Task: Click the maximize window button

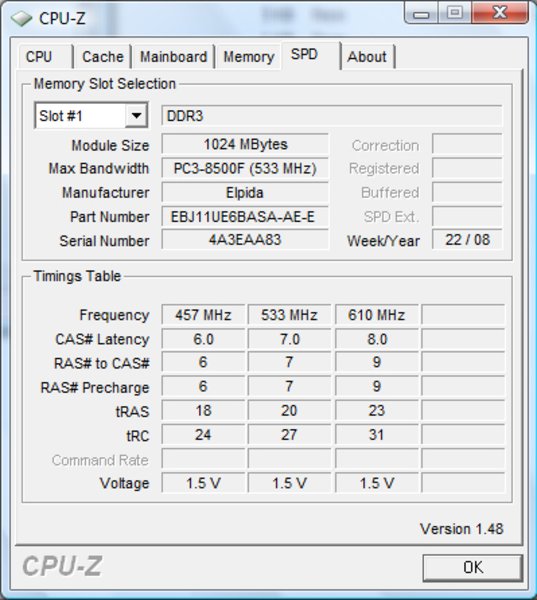Action: pyautogui.click(x=455, y=13)
